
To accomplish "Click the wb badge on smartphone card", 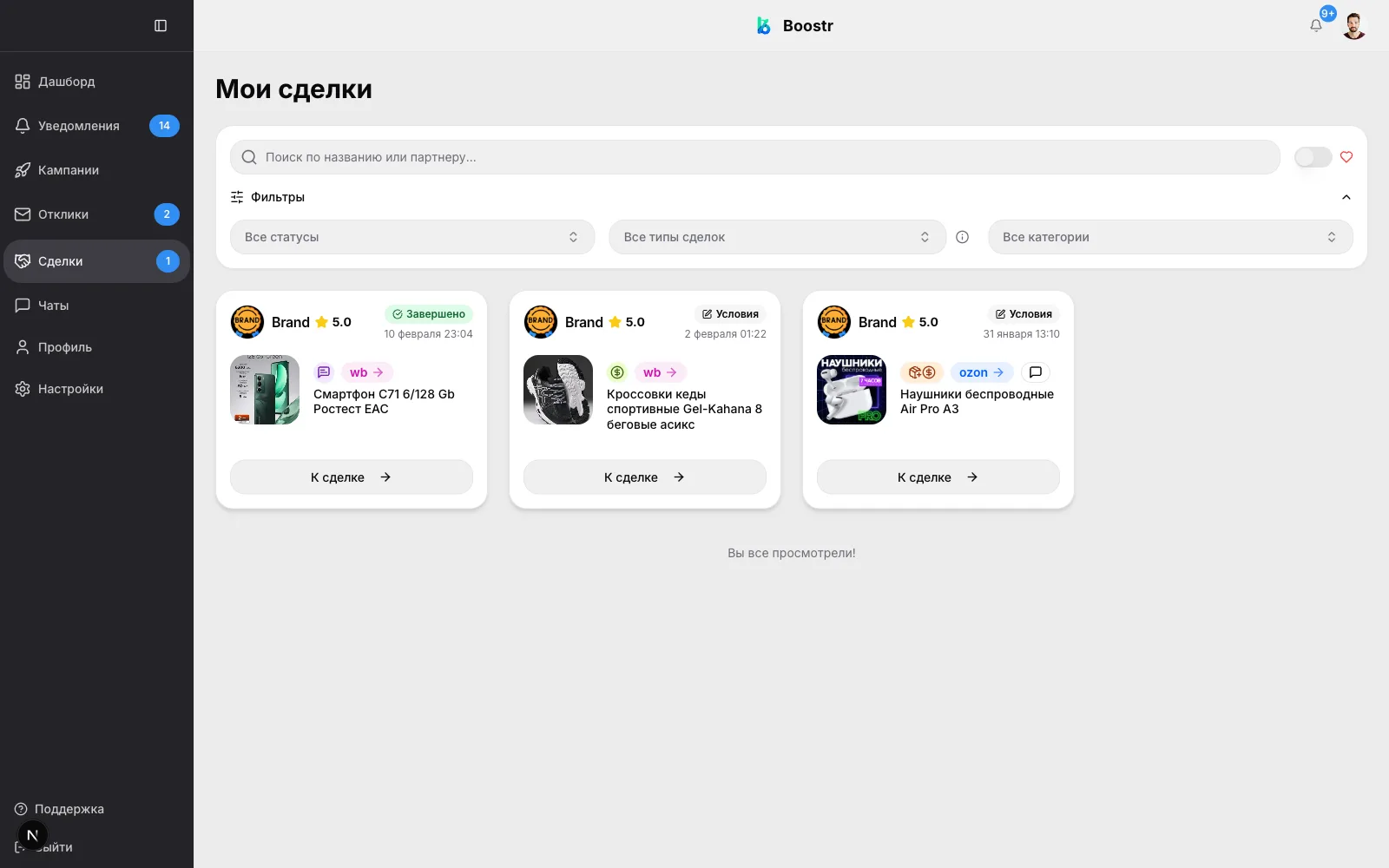I will (x=366, y=372).
